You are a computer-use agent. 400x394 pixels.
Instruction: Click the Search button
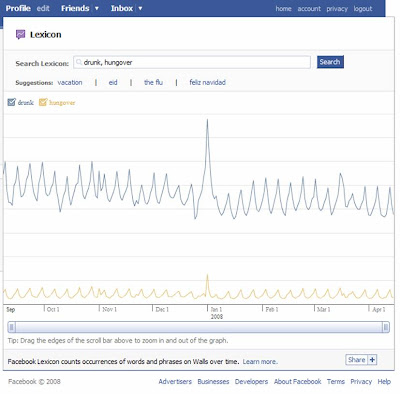pos(330,62)
